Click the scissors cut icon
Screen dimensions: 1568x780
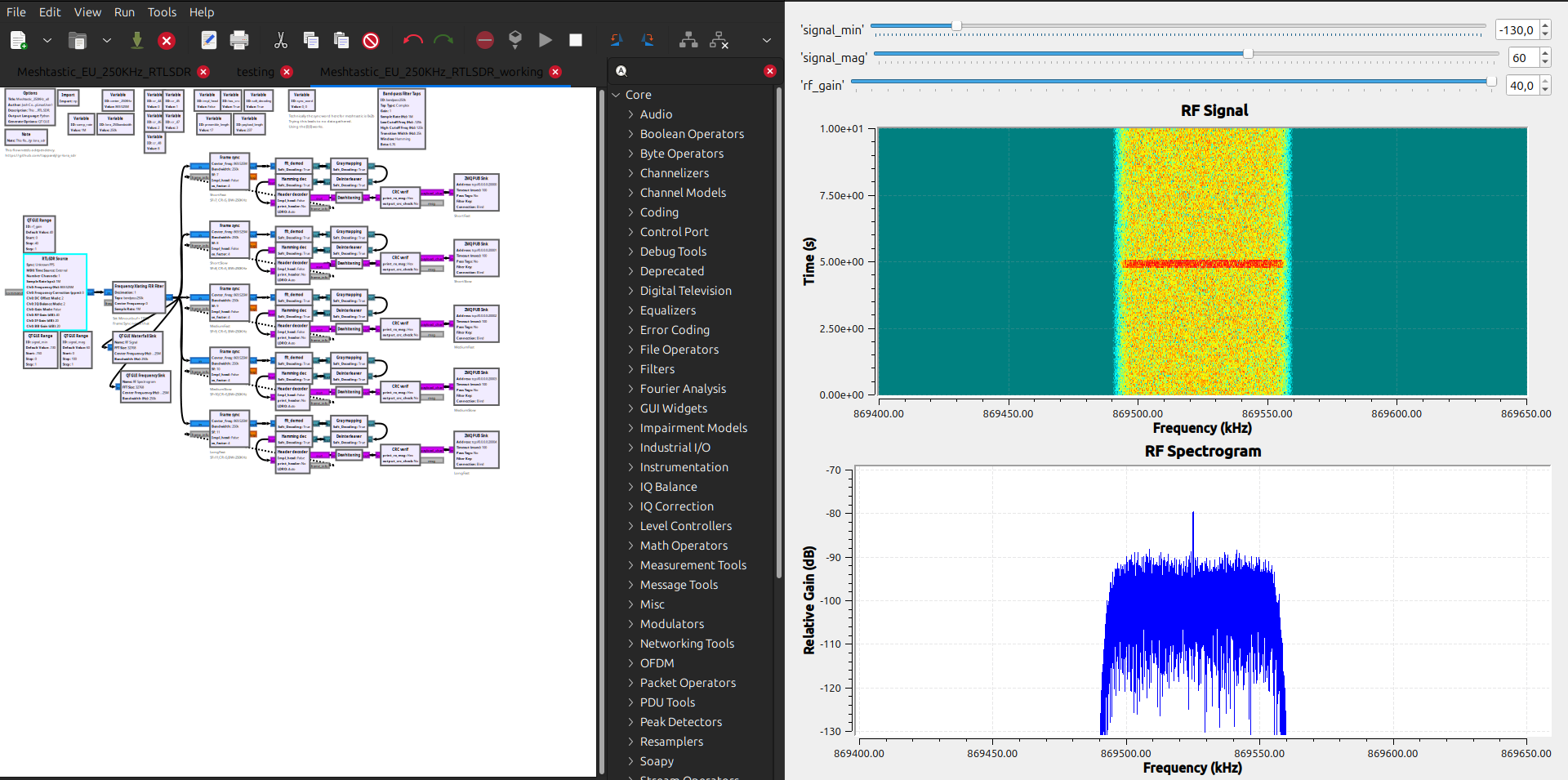coord(281,40)
